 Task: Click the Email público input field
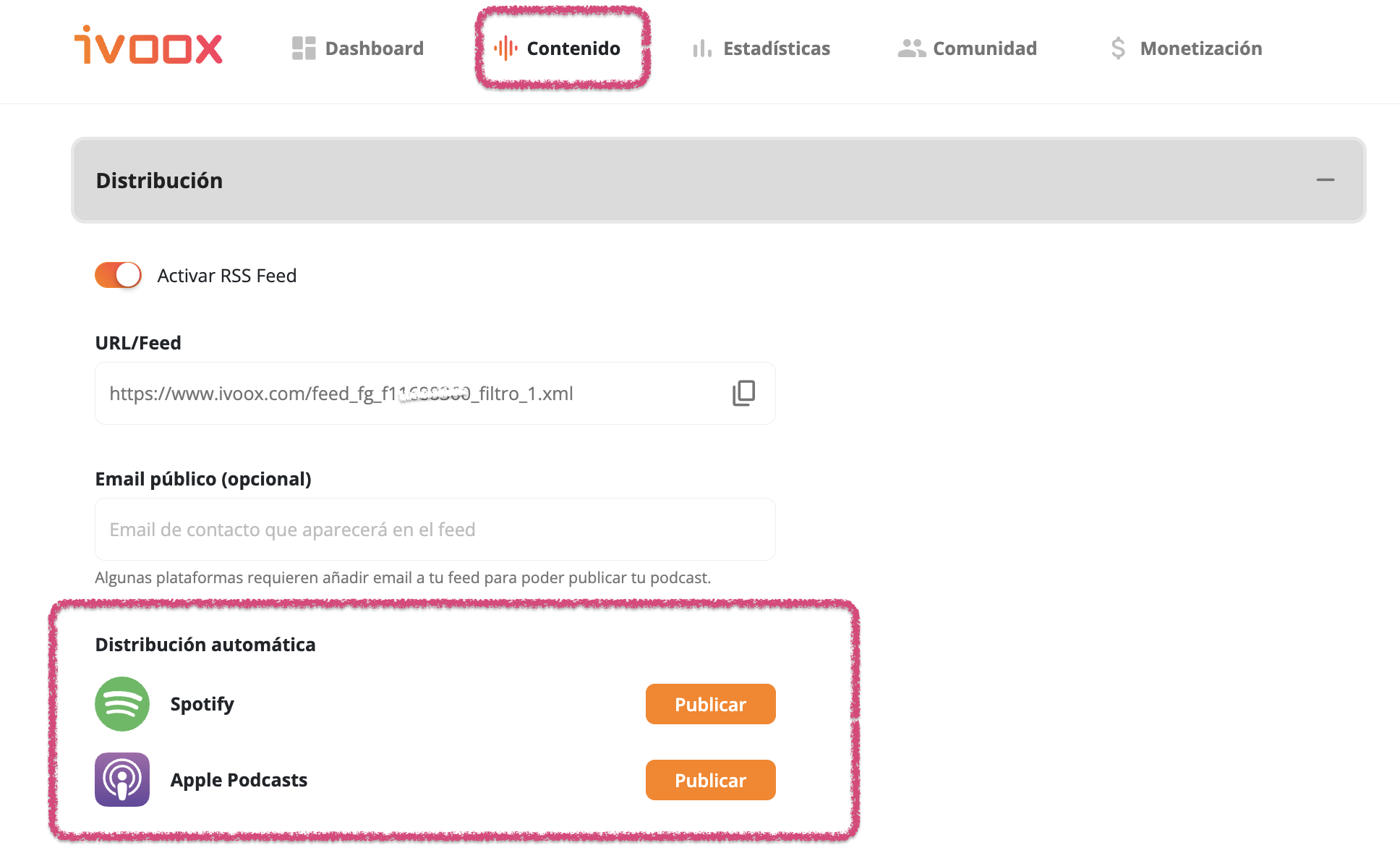click(x=435, y=529)
